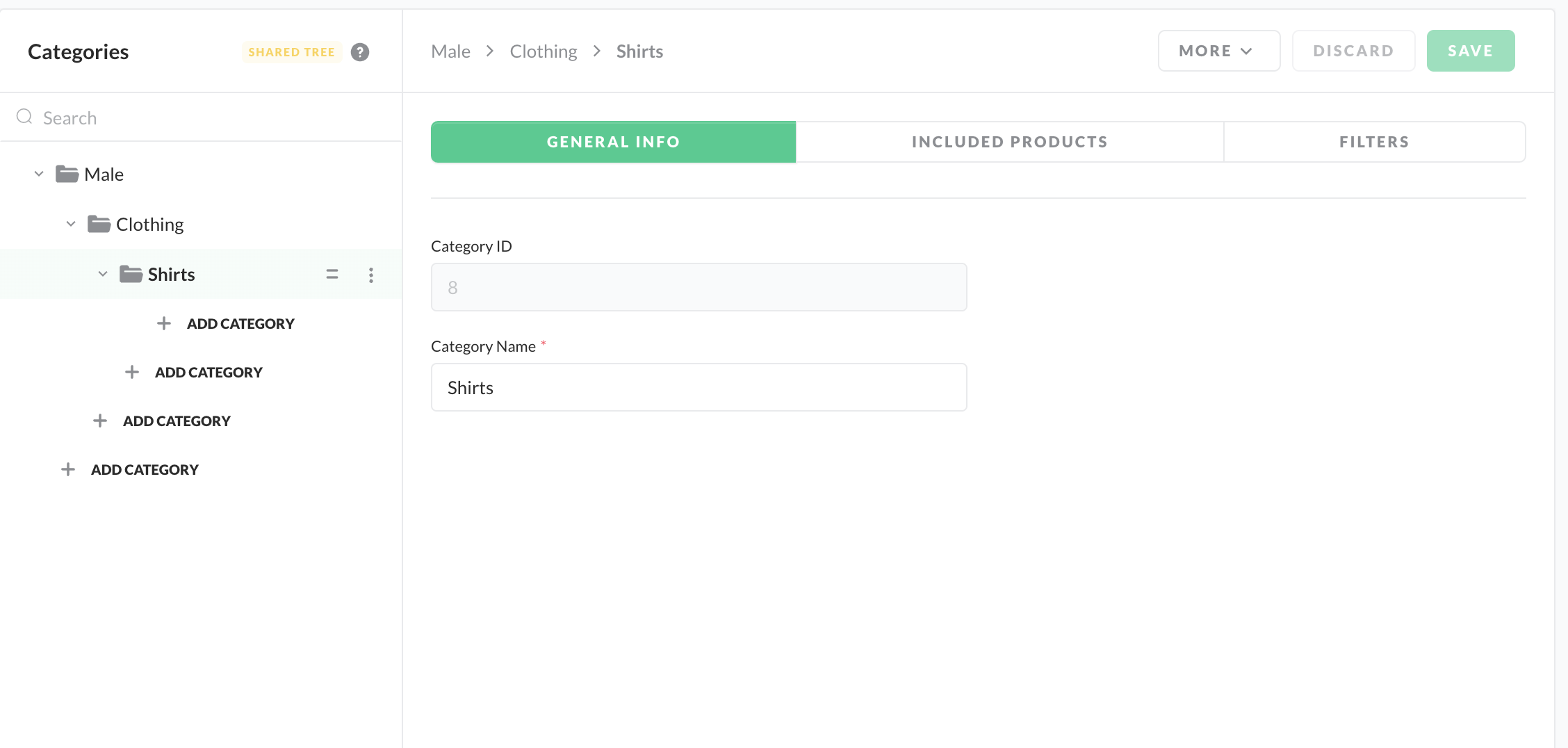1568x748 pixels.
Task: Click plus icon for root-level Add Category
Action: click(68, 469)
